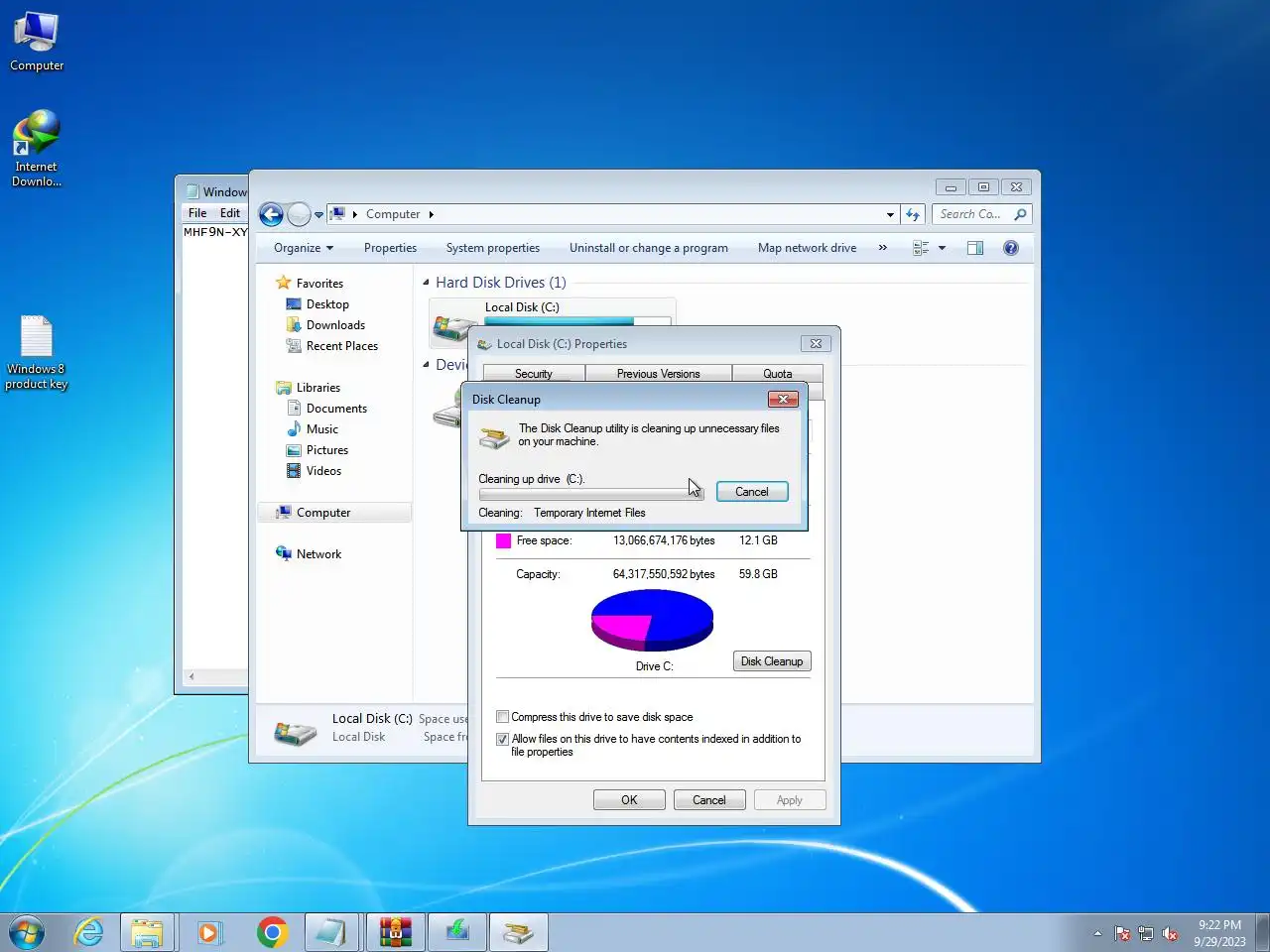
Task: Open Notepad File menu
Action: tap(197, 212)
